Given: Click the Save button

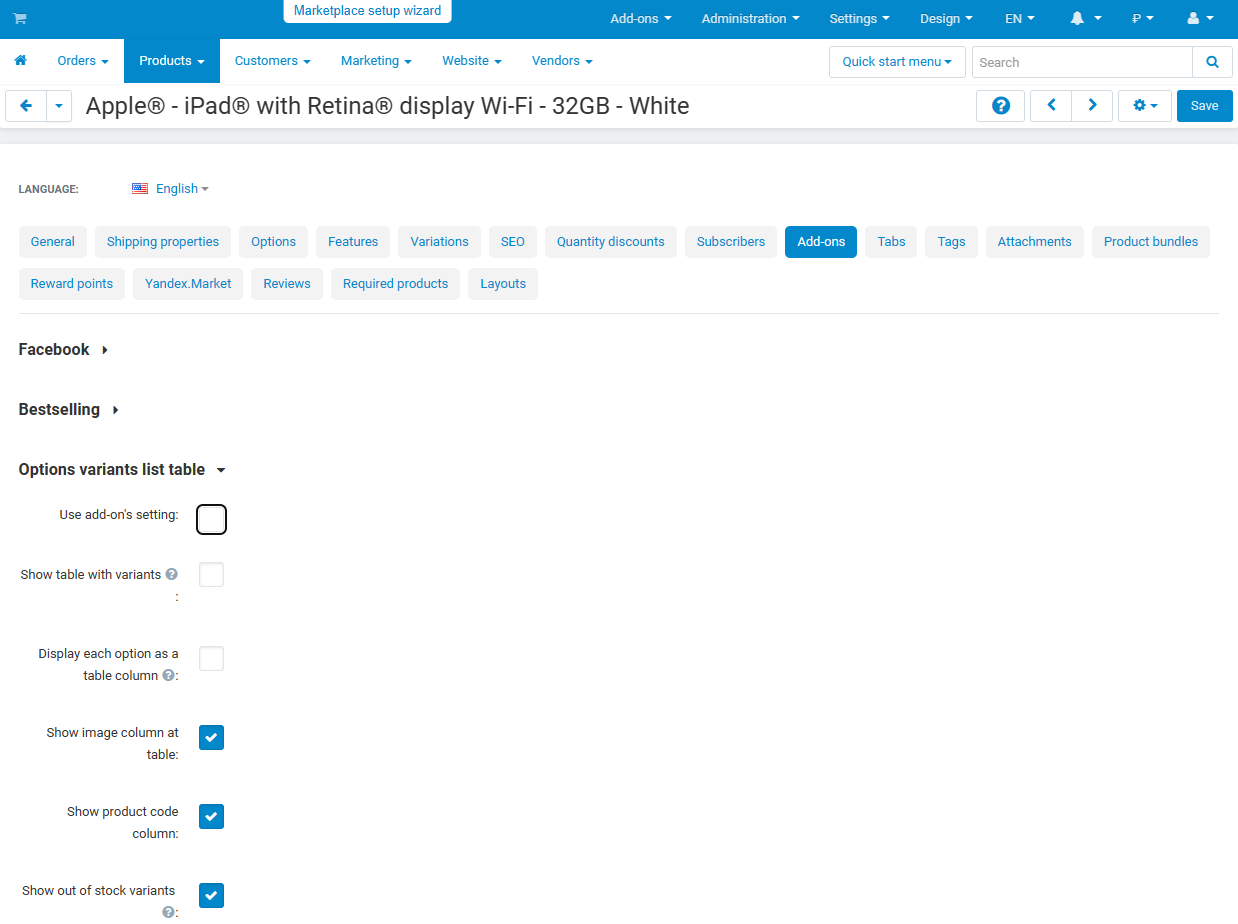Looking at the screenshot, I should (1205, 106).
